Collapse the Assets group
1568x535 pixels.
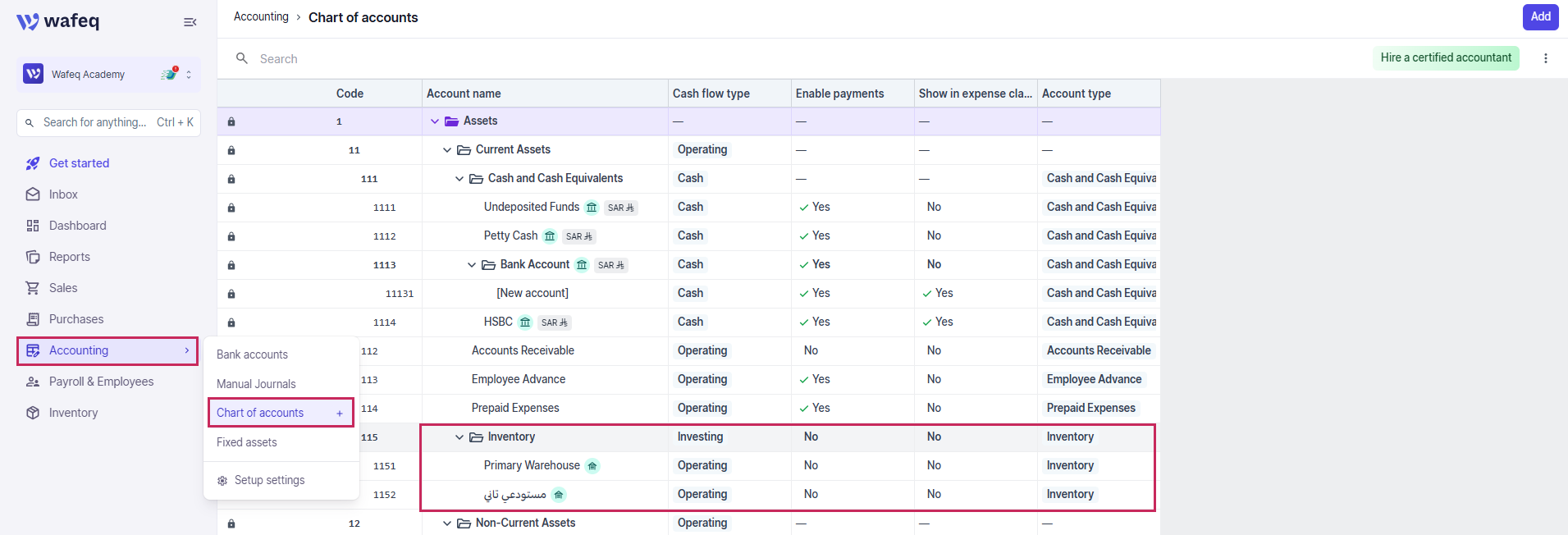click(x=435, y=121)
